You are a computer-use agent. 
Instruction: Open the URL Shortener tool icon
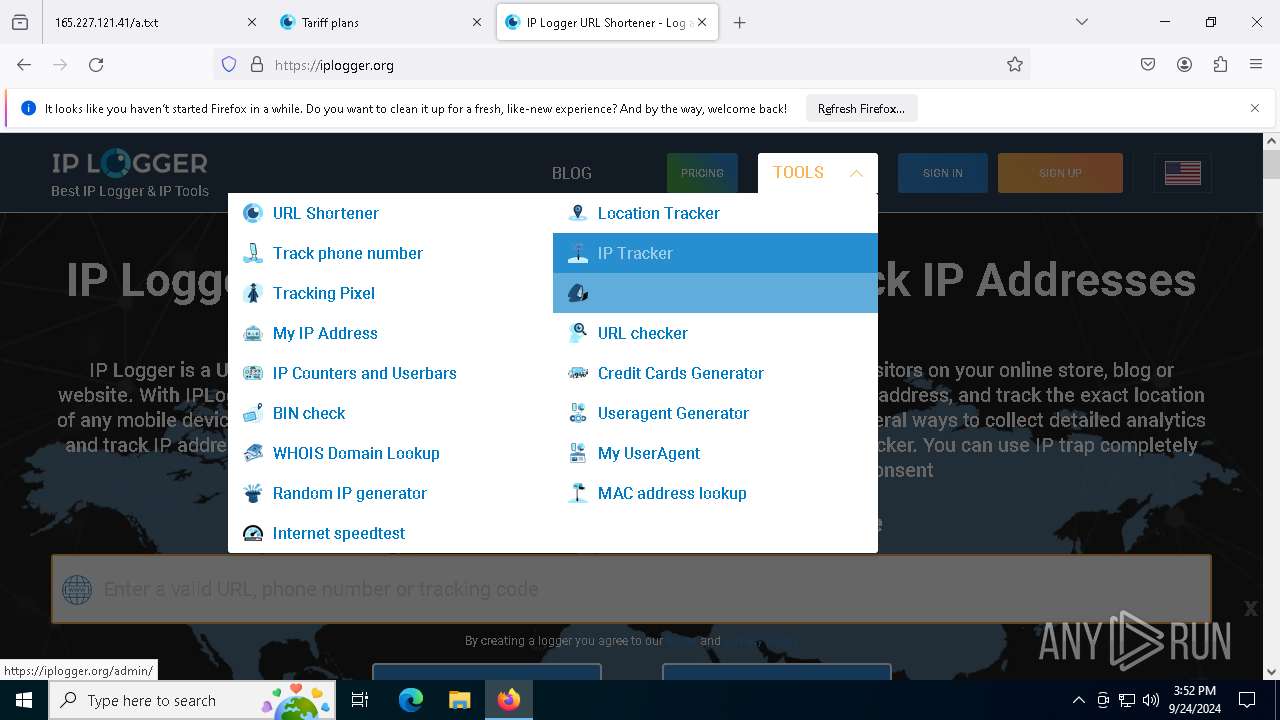(x=253, y=213)
